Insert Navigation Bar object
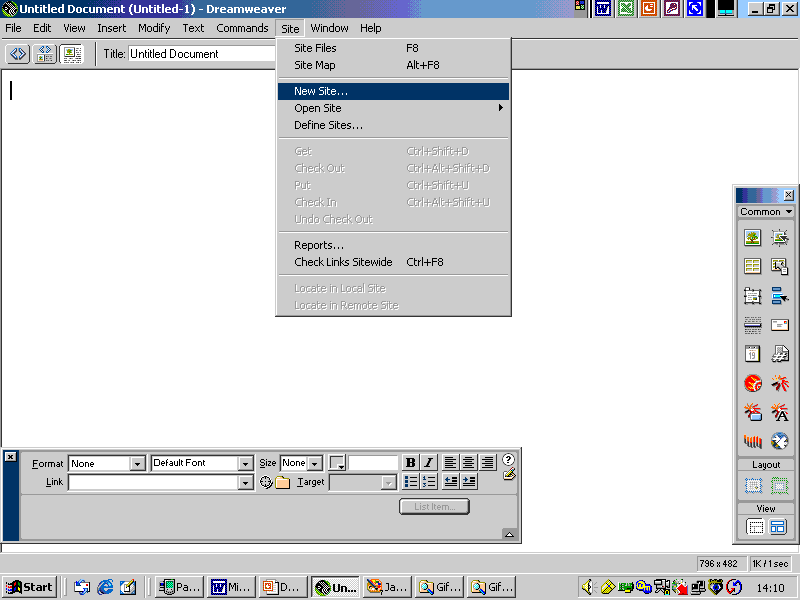 (780, 295)
